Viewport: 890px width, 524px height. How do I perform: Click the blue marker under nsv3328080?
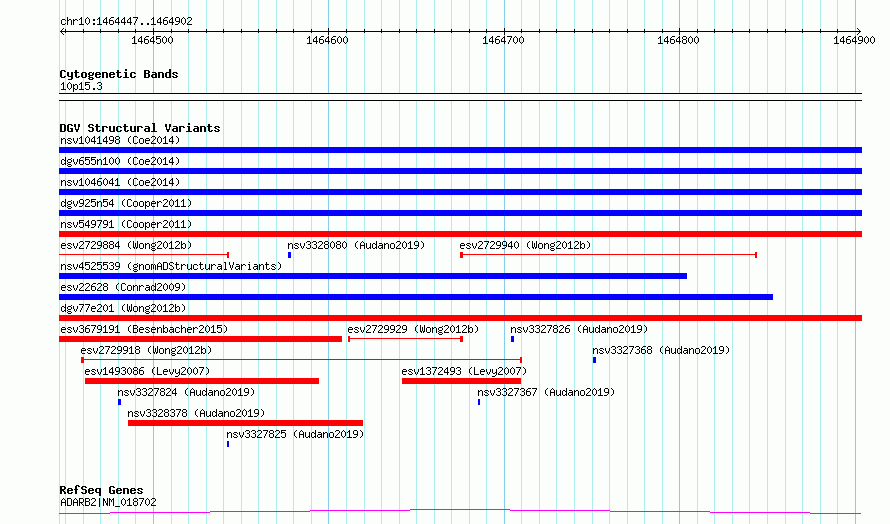pos(289,255)
